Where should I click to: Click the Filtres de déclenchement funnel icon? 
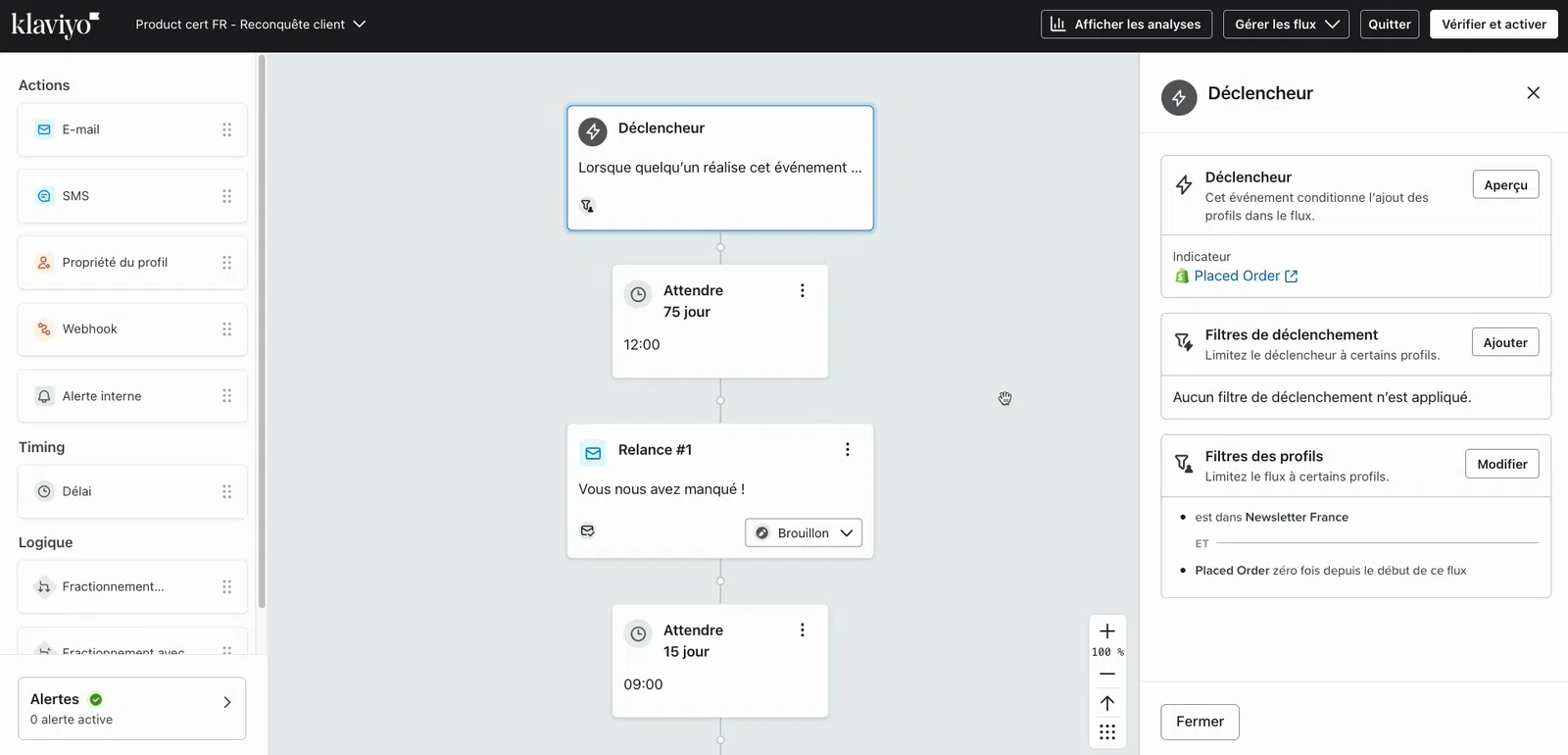[1184, 342]
